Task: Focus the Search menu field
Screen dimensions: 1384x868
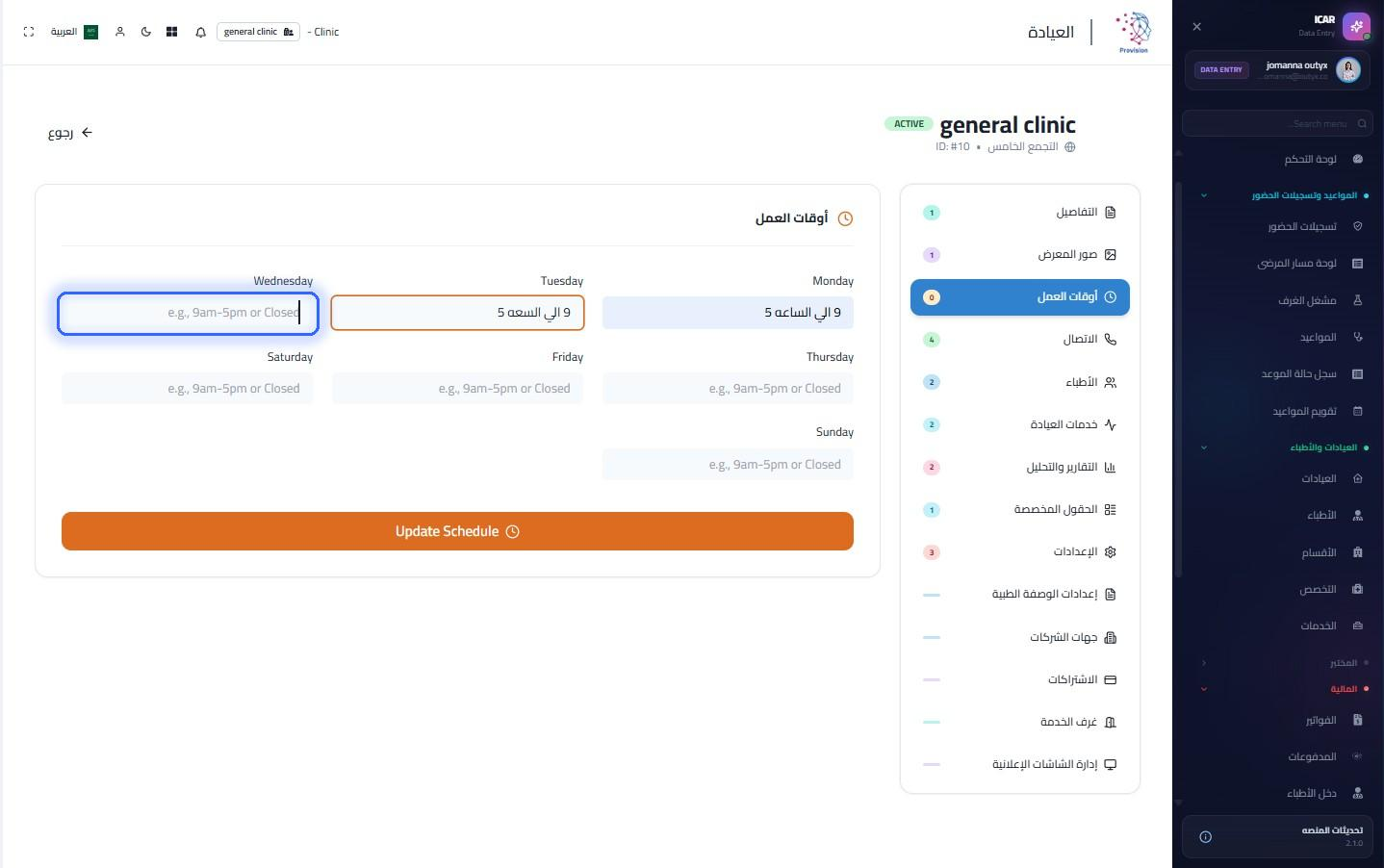Action: (1277, 123)
